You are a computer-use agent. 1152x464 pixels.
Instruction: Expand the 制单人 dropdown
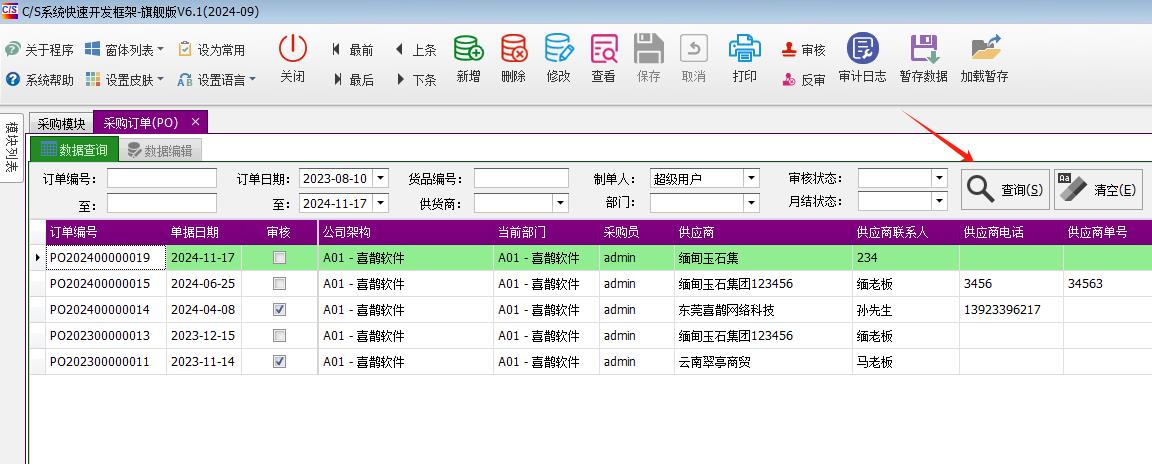coord(751,179)
